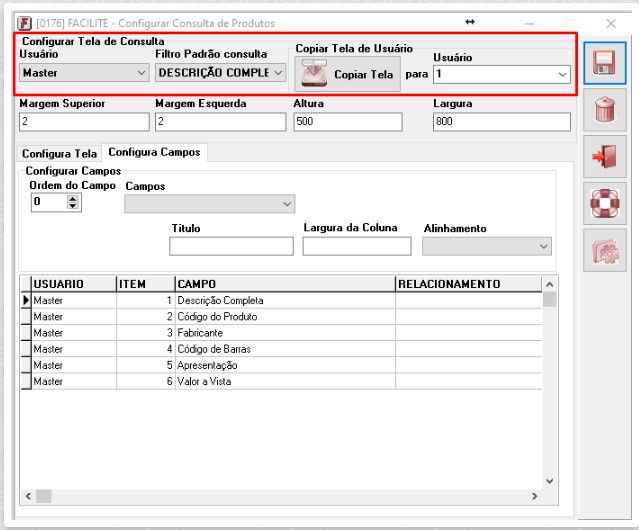Click the item number 3 cell
This screenshot has width=639, height=530.
146,333
